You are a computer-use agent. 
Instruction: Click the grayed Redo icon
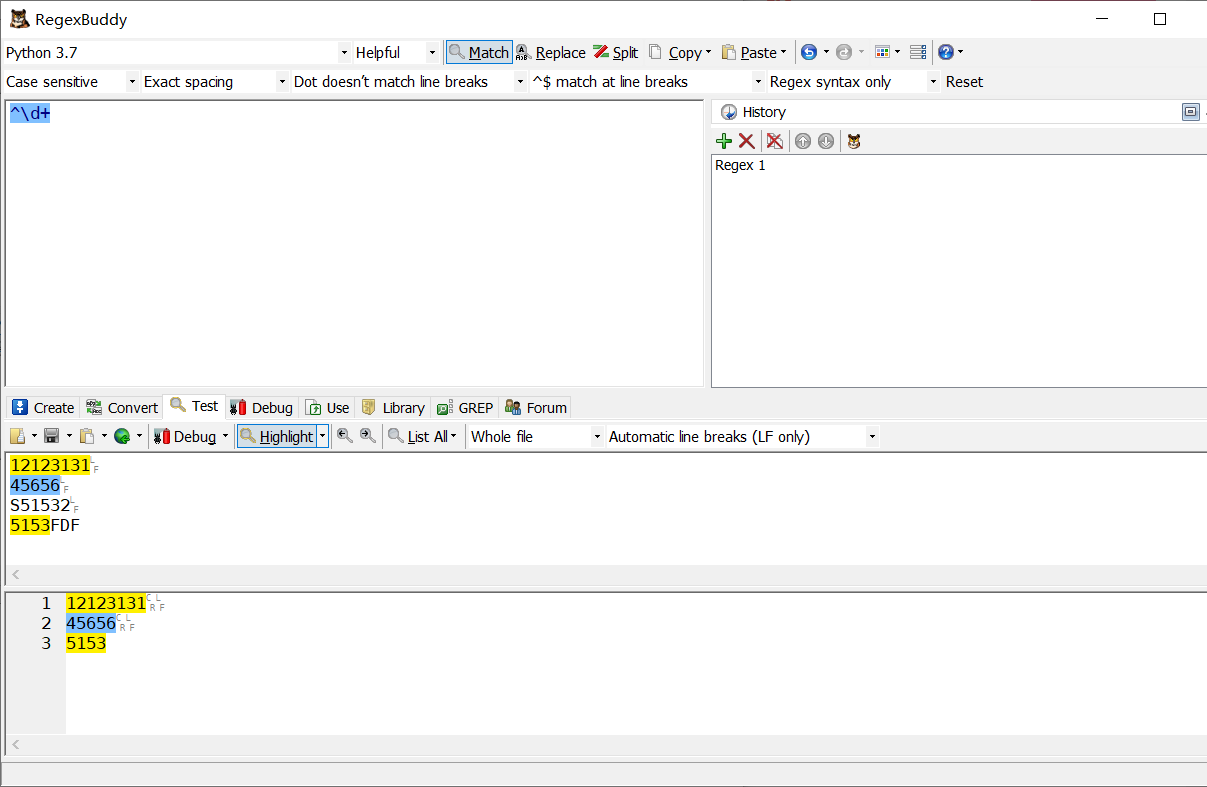click(844, 52)
